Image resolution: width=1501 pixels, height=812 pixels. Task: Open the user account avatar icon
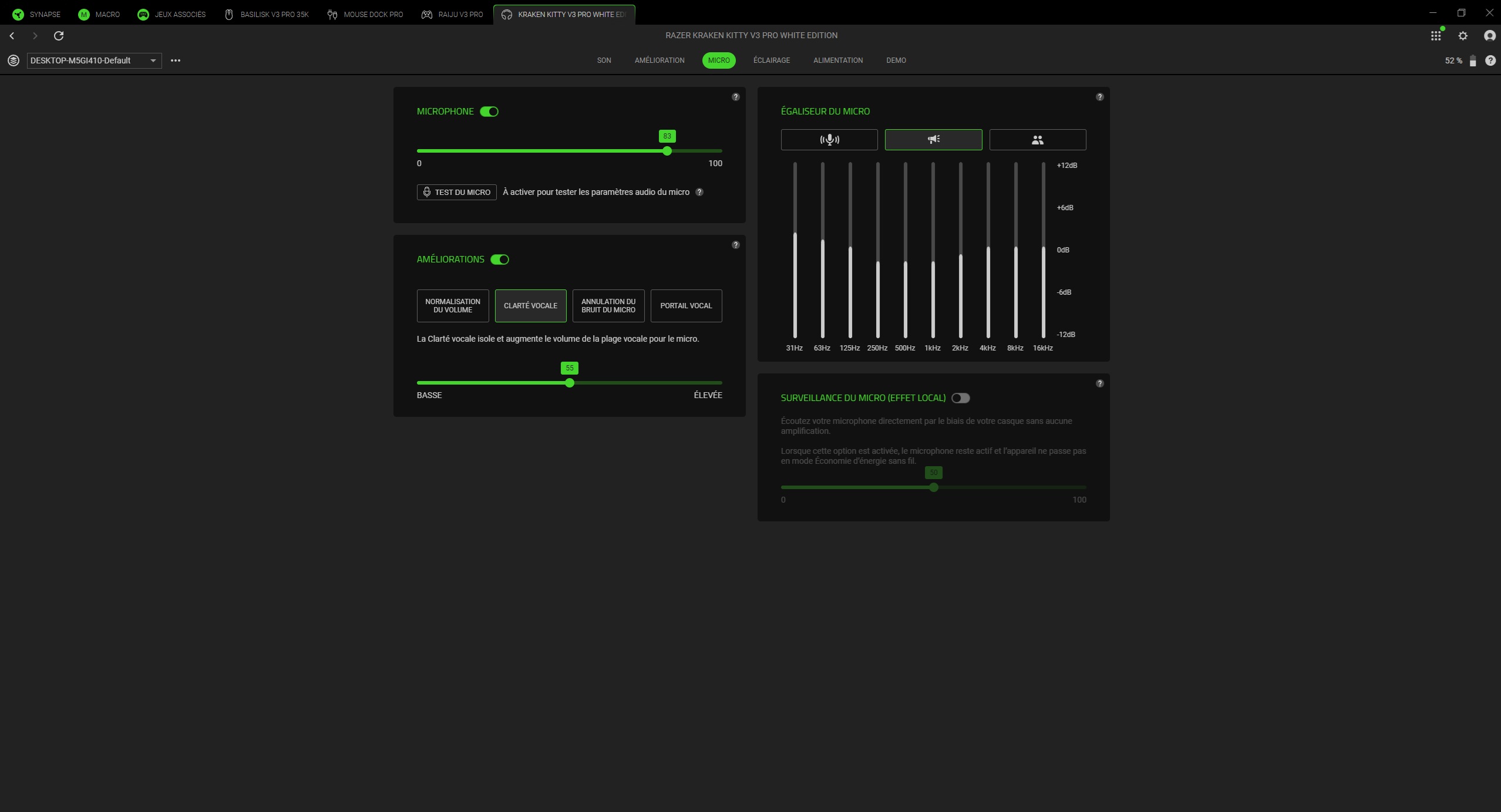pos(1489,36)
